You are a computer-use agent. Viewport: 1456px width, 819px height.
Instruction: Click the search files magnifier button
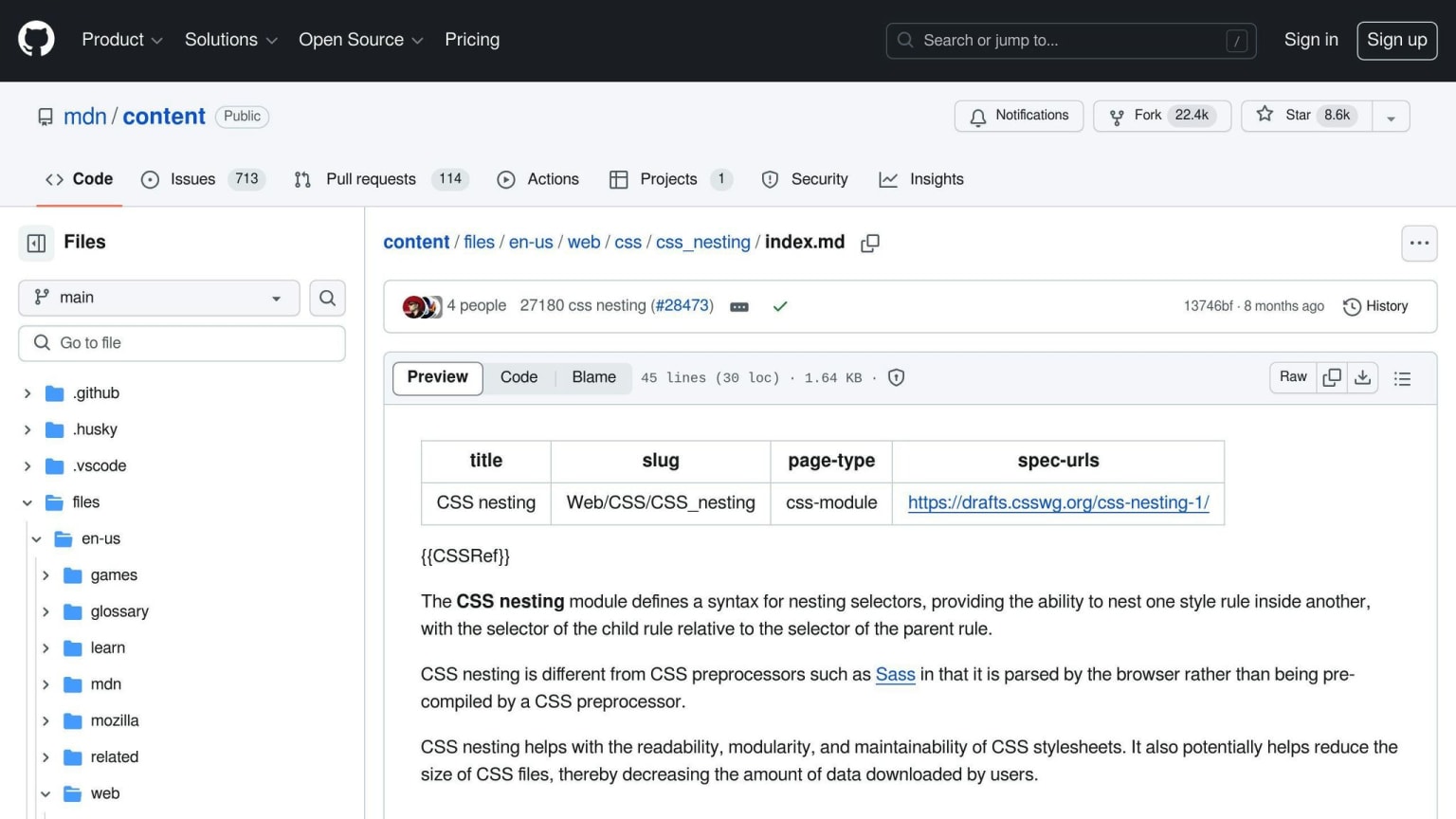point(327,298)
